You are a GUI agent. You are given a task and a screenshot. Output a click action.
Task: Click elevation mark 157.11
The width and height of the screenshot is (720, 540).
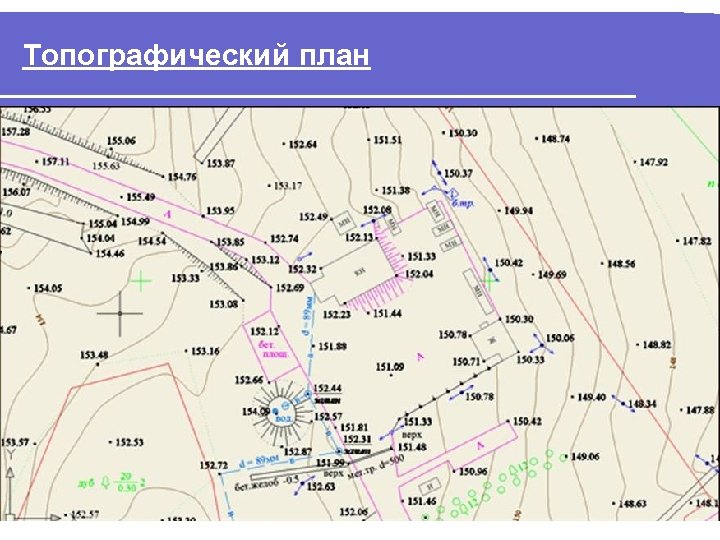(55, 162)
